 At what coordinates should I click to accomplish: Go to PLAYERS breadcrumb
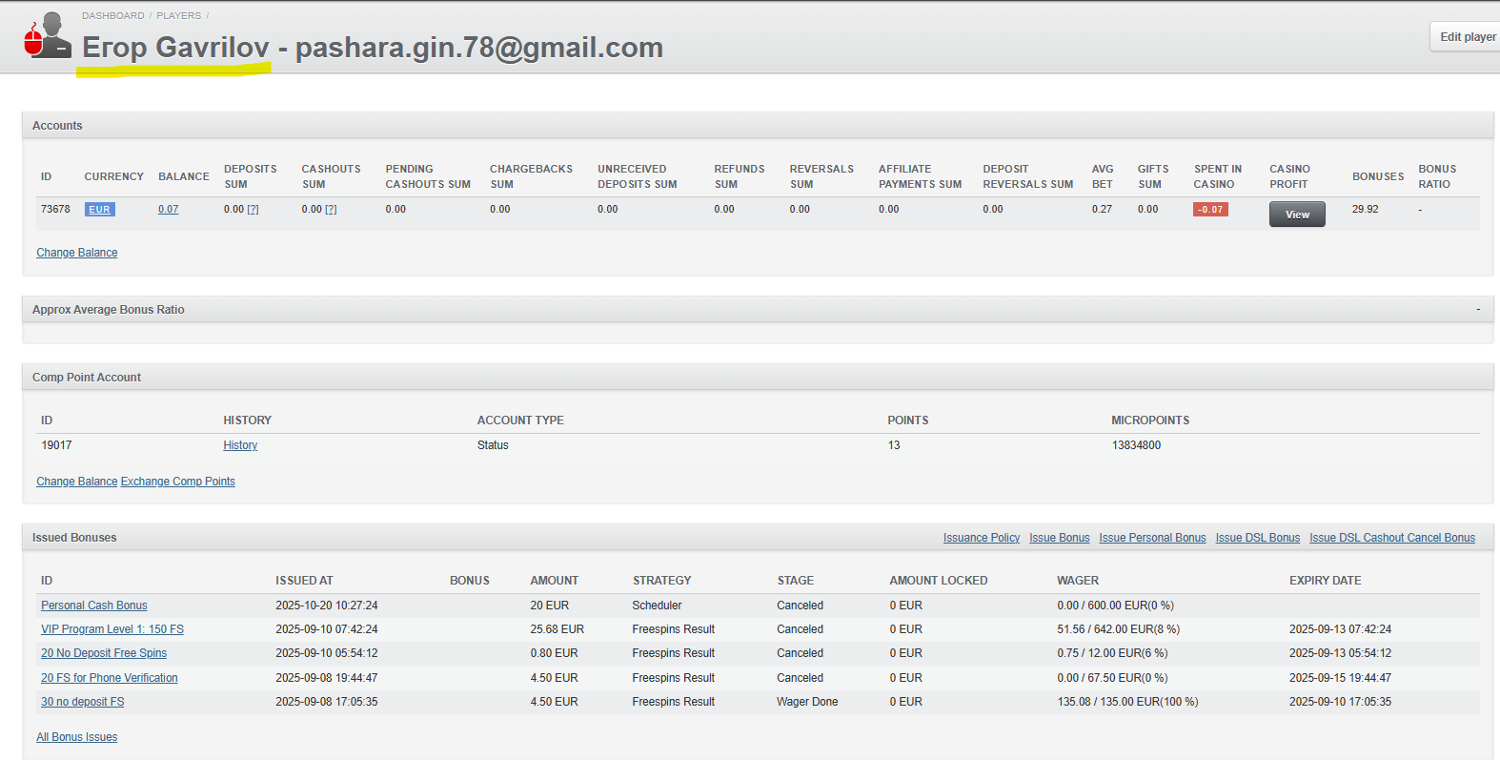178,16
